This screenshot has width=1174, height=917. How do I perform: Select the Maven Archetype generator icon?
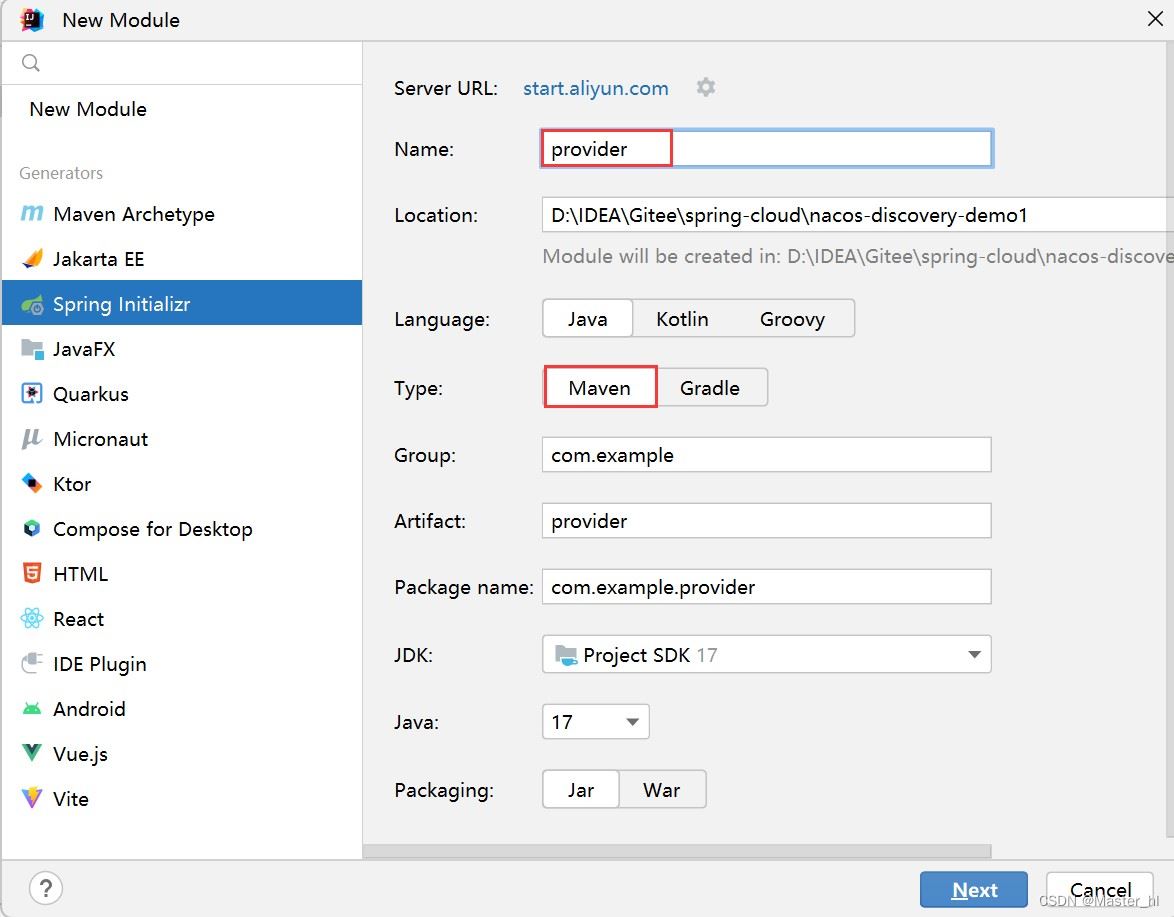(33, 214)
